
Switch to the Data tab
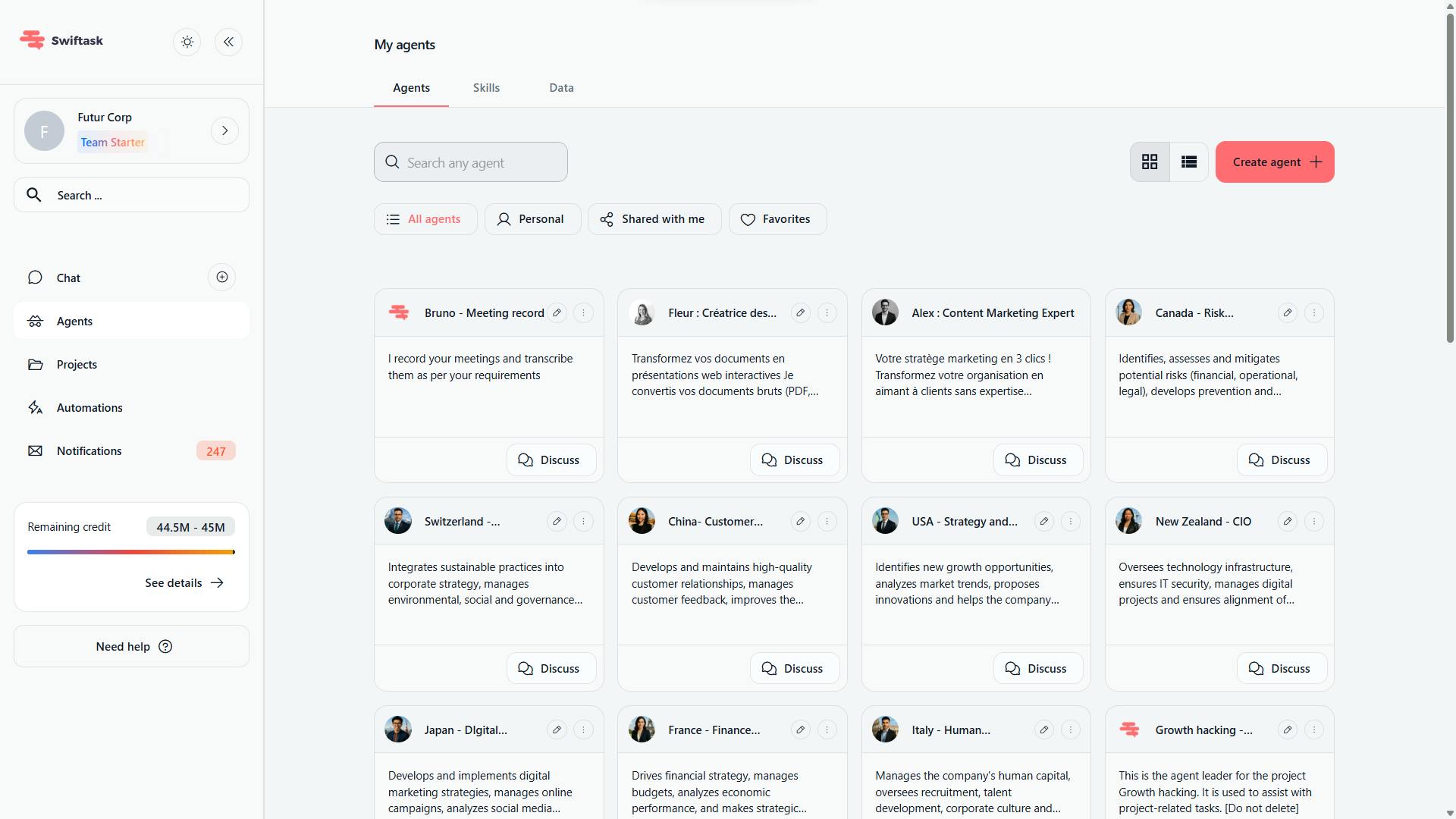coord(561,88)
